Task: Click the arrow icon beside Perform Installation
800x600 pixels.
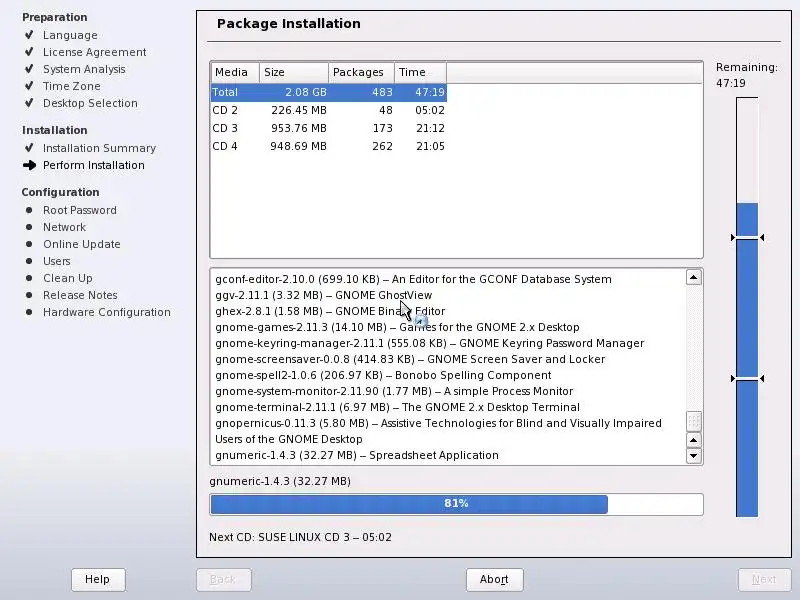Action: (30, 165)
